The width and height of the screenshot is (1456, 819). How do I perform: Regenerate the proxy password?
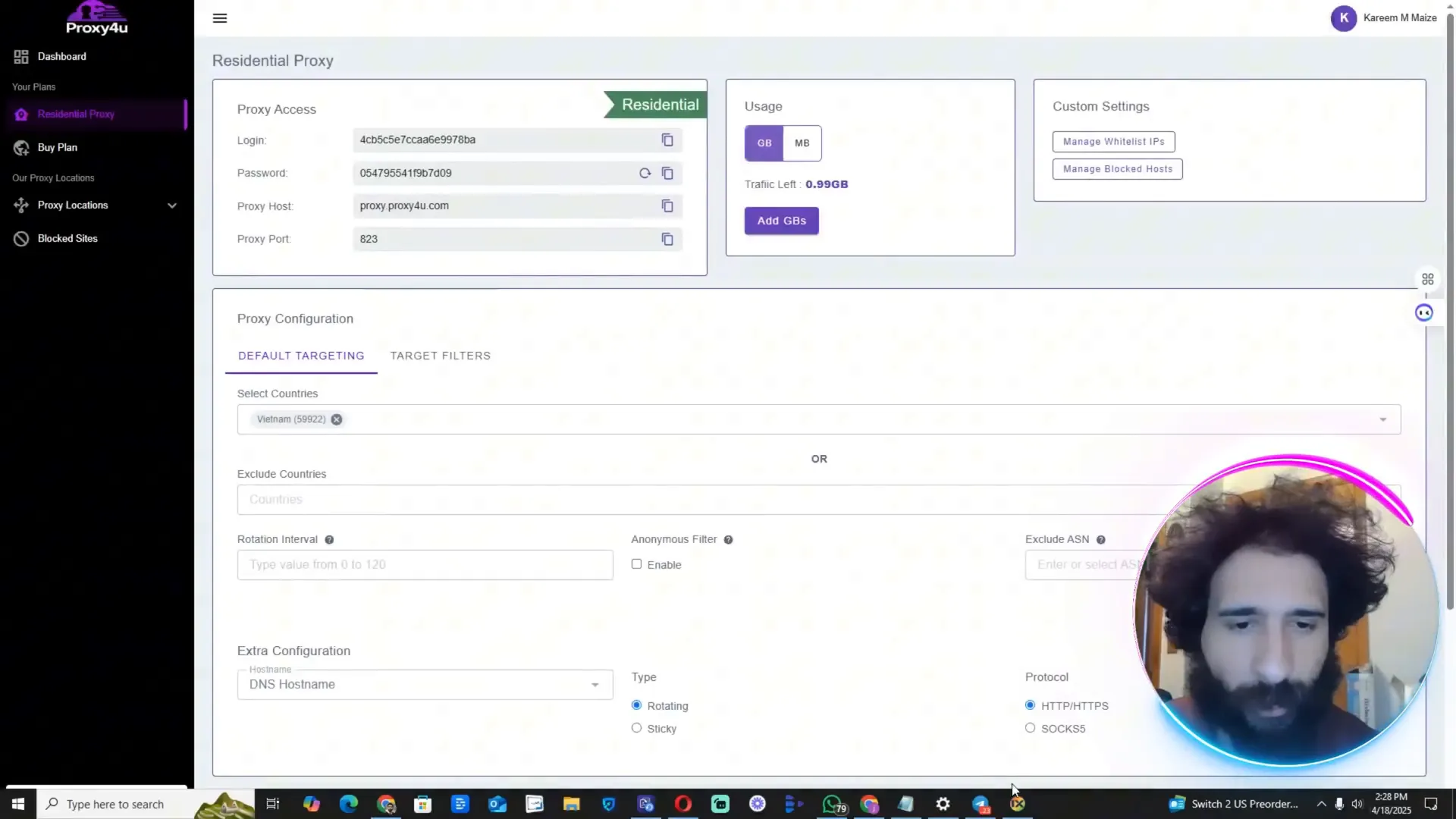(645, 173)
